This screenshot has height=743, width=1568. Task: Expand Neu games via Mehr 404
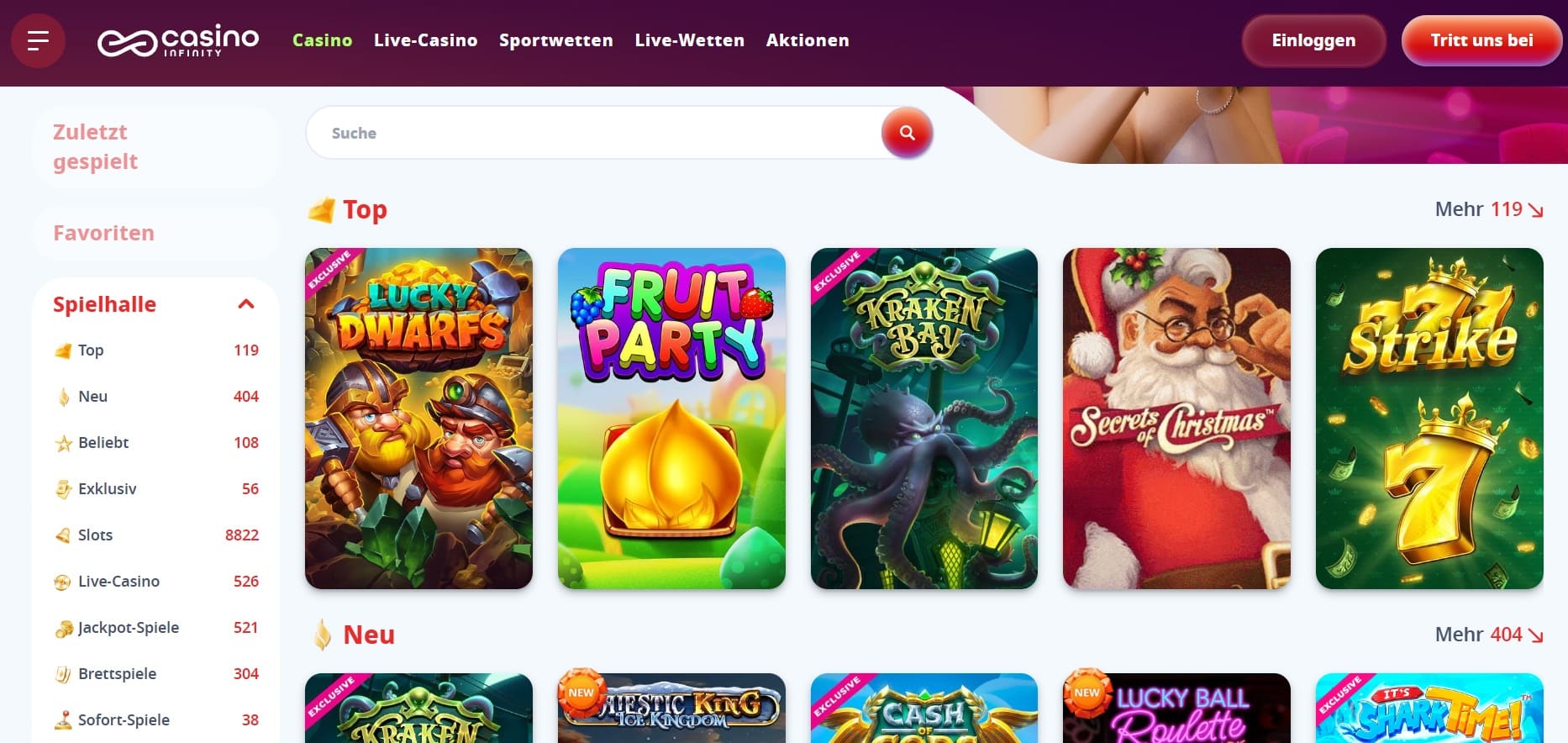pyautogui.click(x=1489, y=635)
